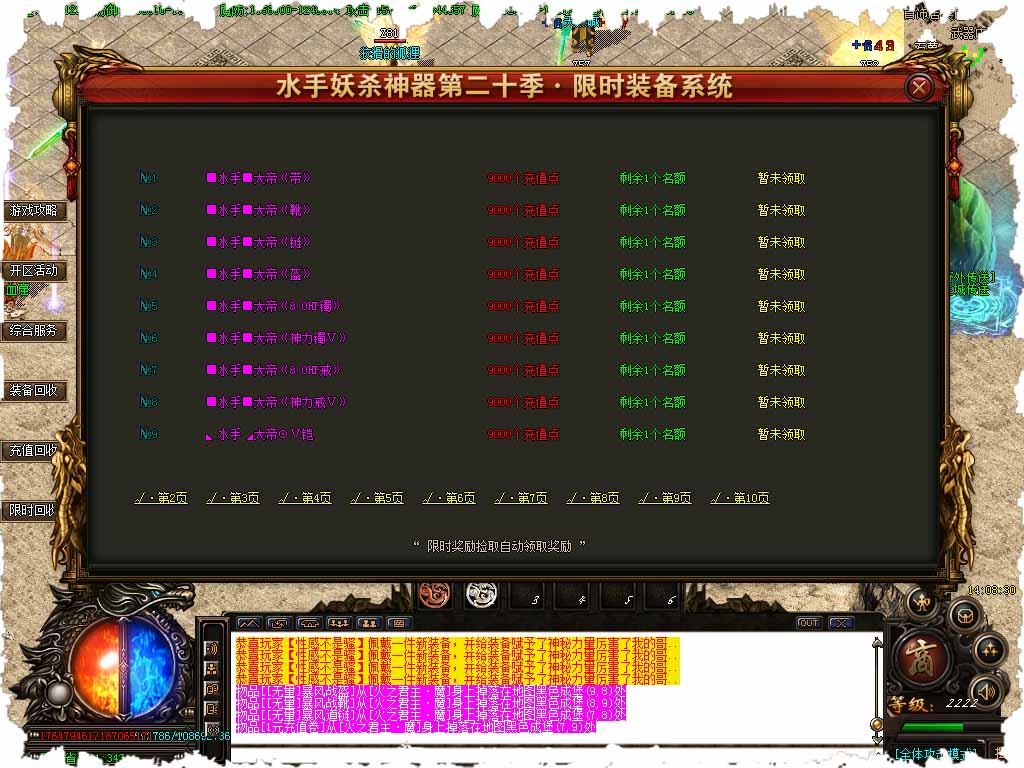Select item 水手大帝《链》 in row №3
The height and width of the screenshot is (768, 1024).
(x=259, y=242)
